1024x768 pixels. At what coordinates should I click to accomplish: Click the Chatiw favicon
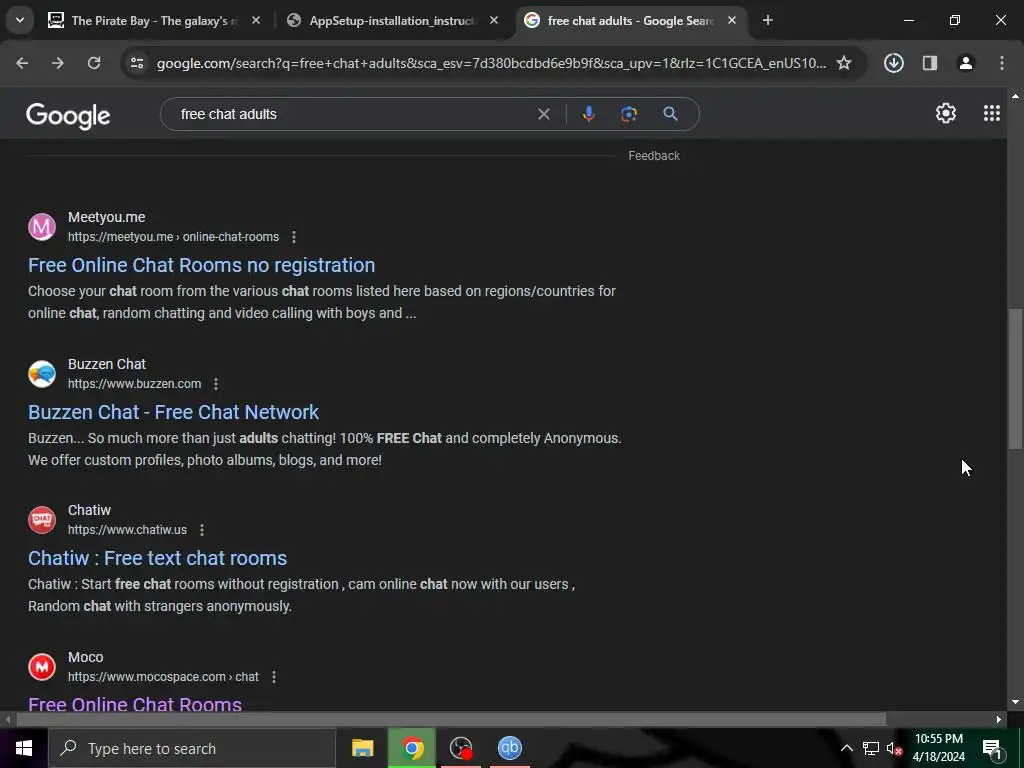[x=42, y=520]
